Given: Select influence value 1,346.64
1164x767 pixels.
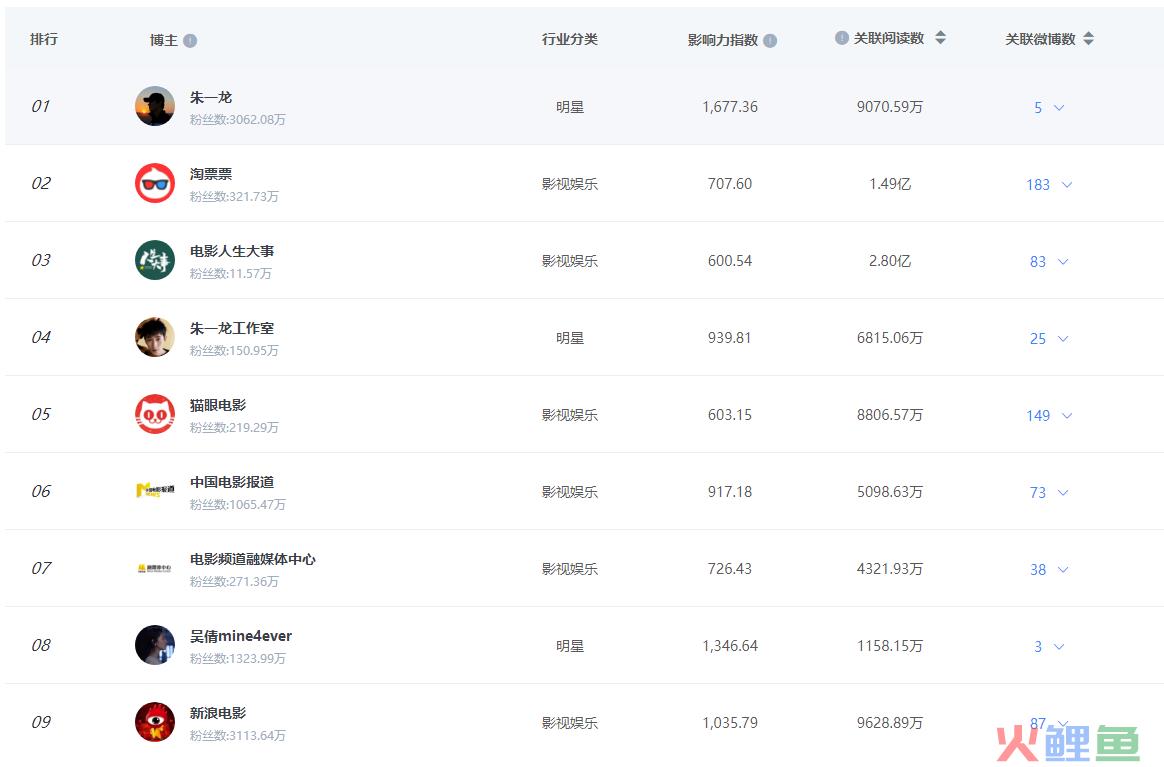Looking at the screenshot, I should [x=730, y=646].
